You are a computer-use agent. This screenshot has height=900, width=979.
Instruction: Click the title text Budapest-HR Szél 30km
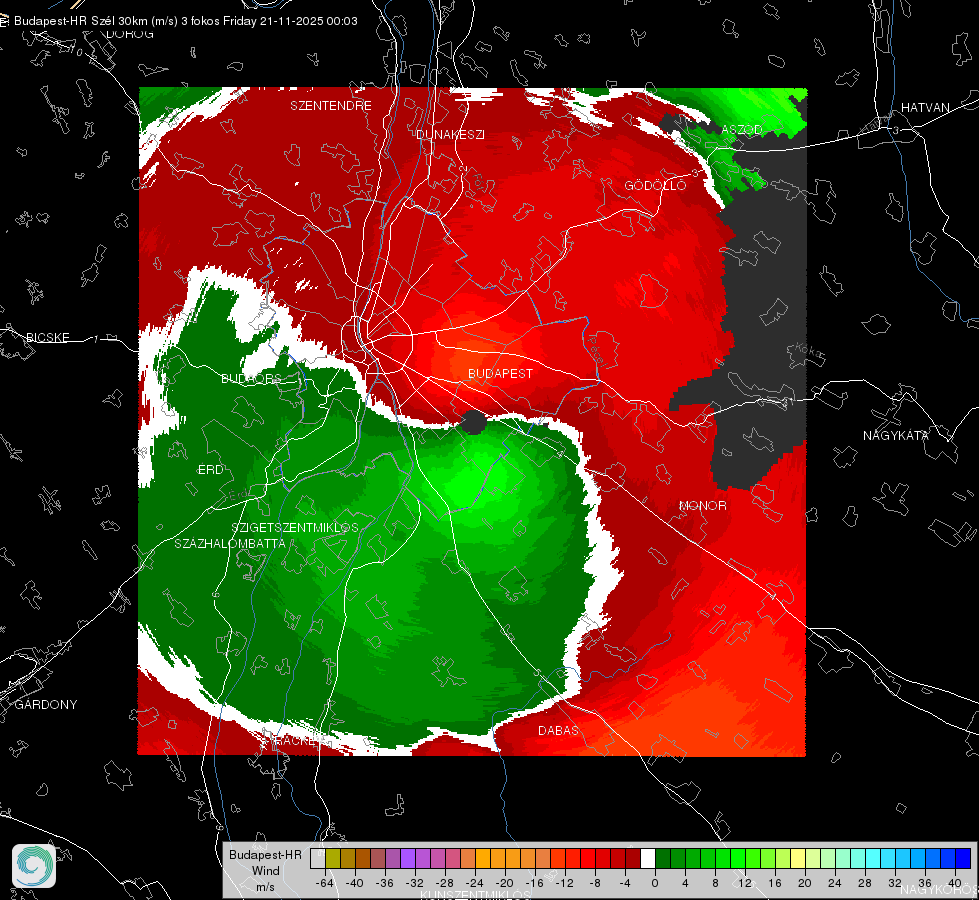[x=79, y=21]
